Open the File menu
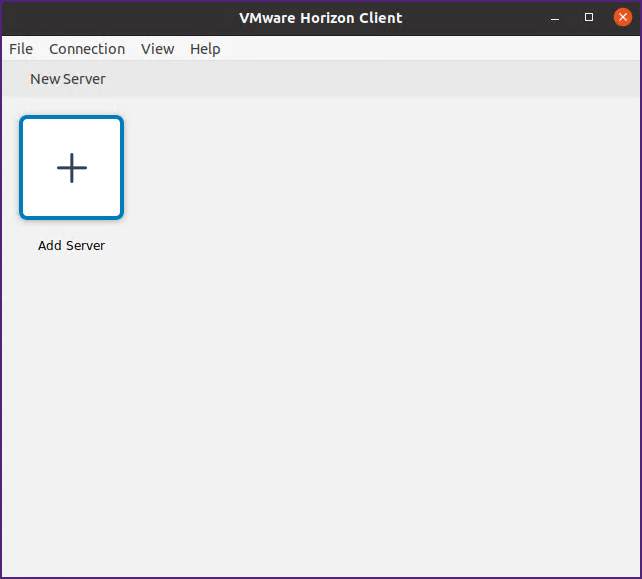Image resolution: width=642 pixels, height=579 pixels. 21,49
